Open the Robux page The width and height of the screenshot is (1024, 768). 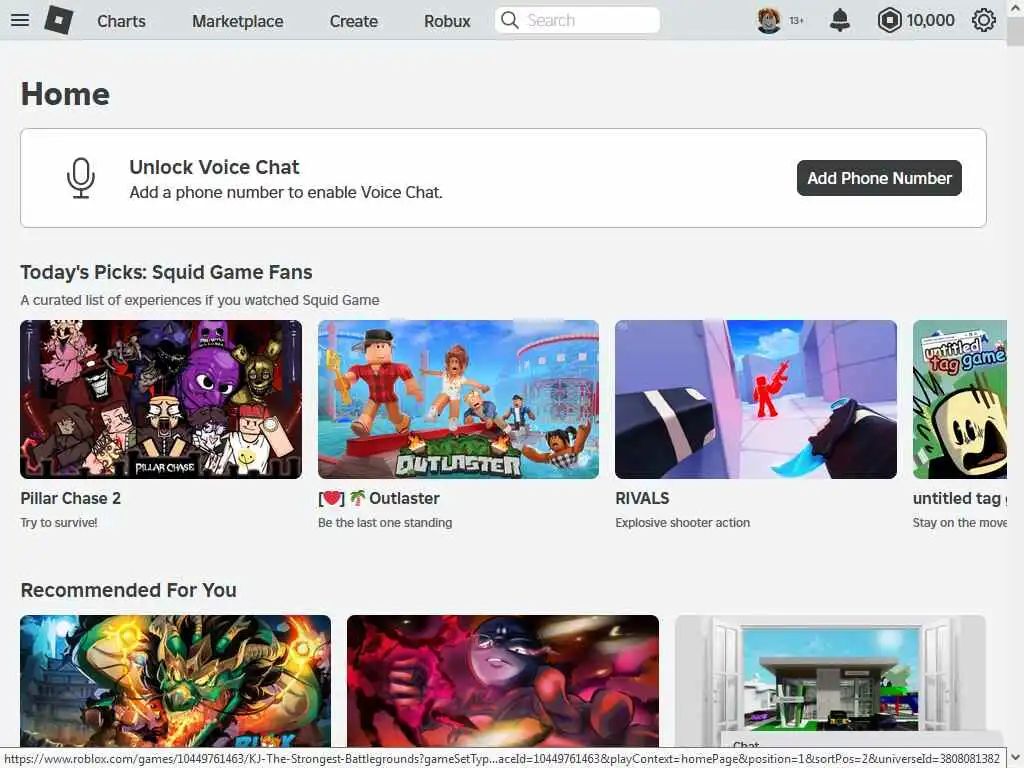click(447, 21)
